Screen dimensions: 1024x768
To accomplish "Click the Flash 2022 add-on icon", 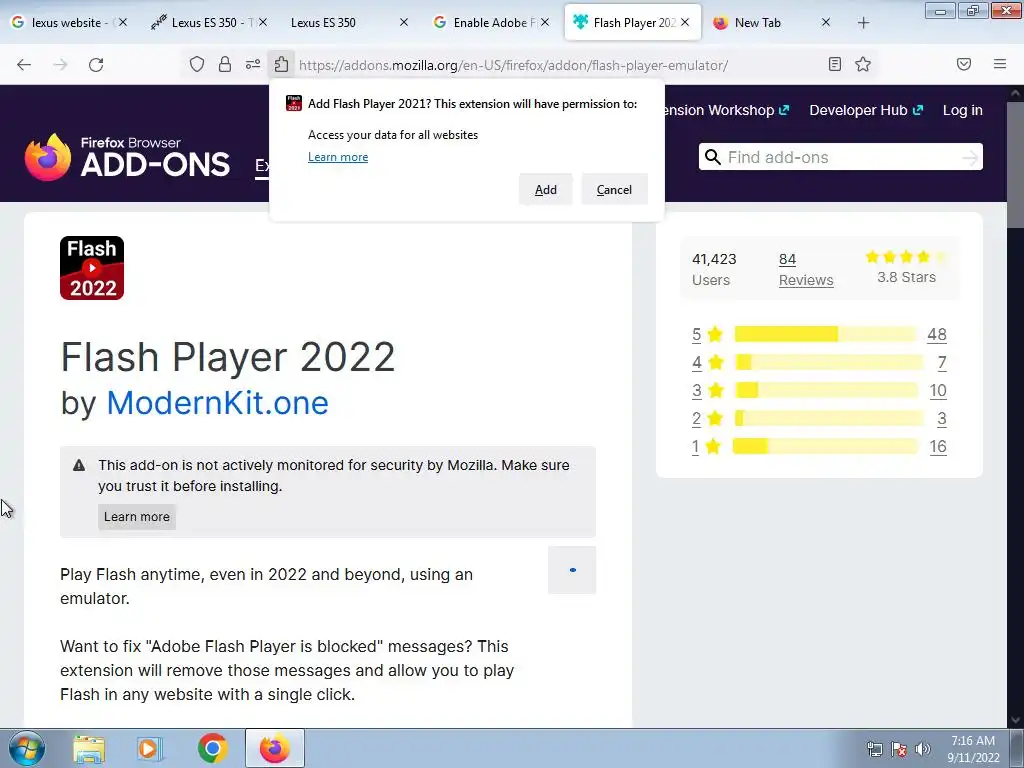I will (92, 268).
